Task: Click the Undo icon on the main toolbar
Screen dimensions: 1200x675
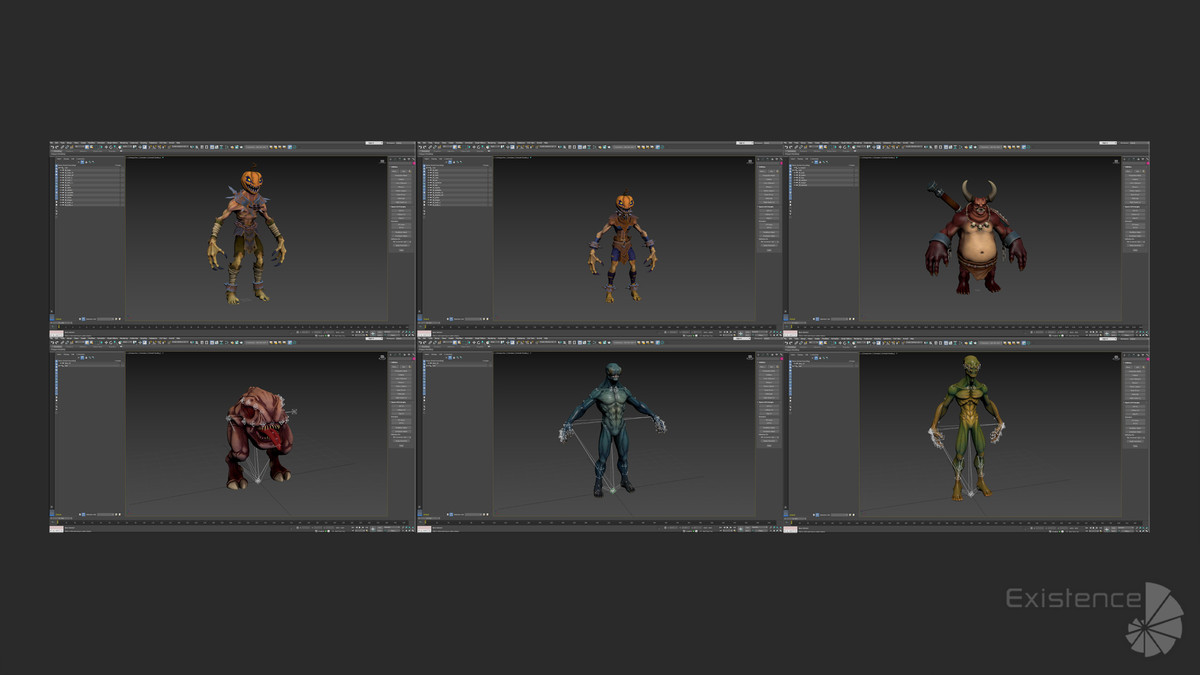Action: click(x=52, y=147)
